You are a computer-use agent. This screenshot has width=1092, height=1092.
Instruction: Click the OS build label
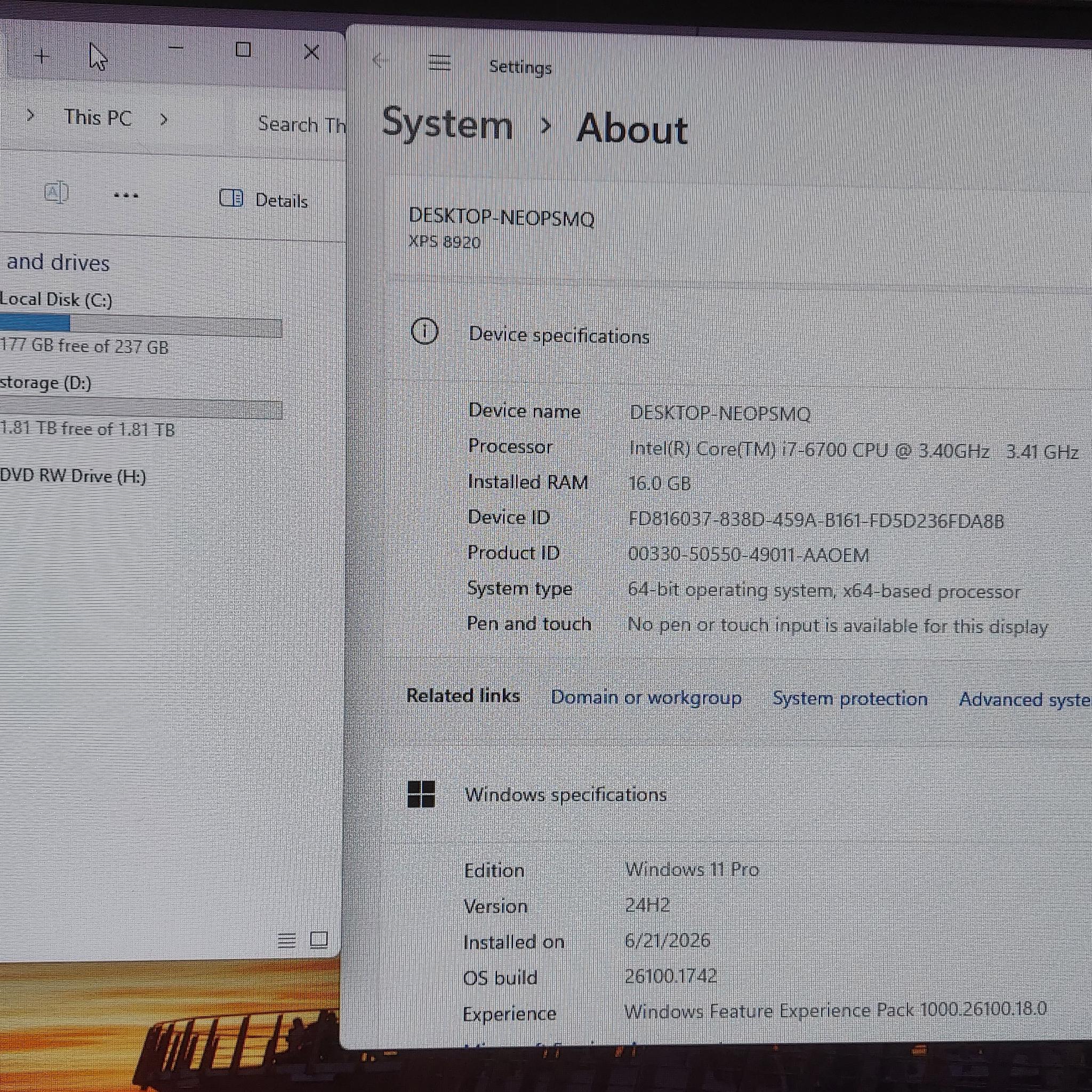(x=500, y=978)
